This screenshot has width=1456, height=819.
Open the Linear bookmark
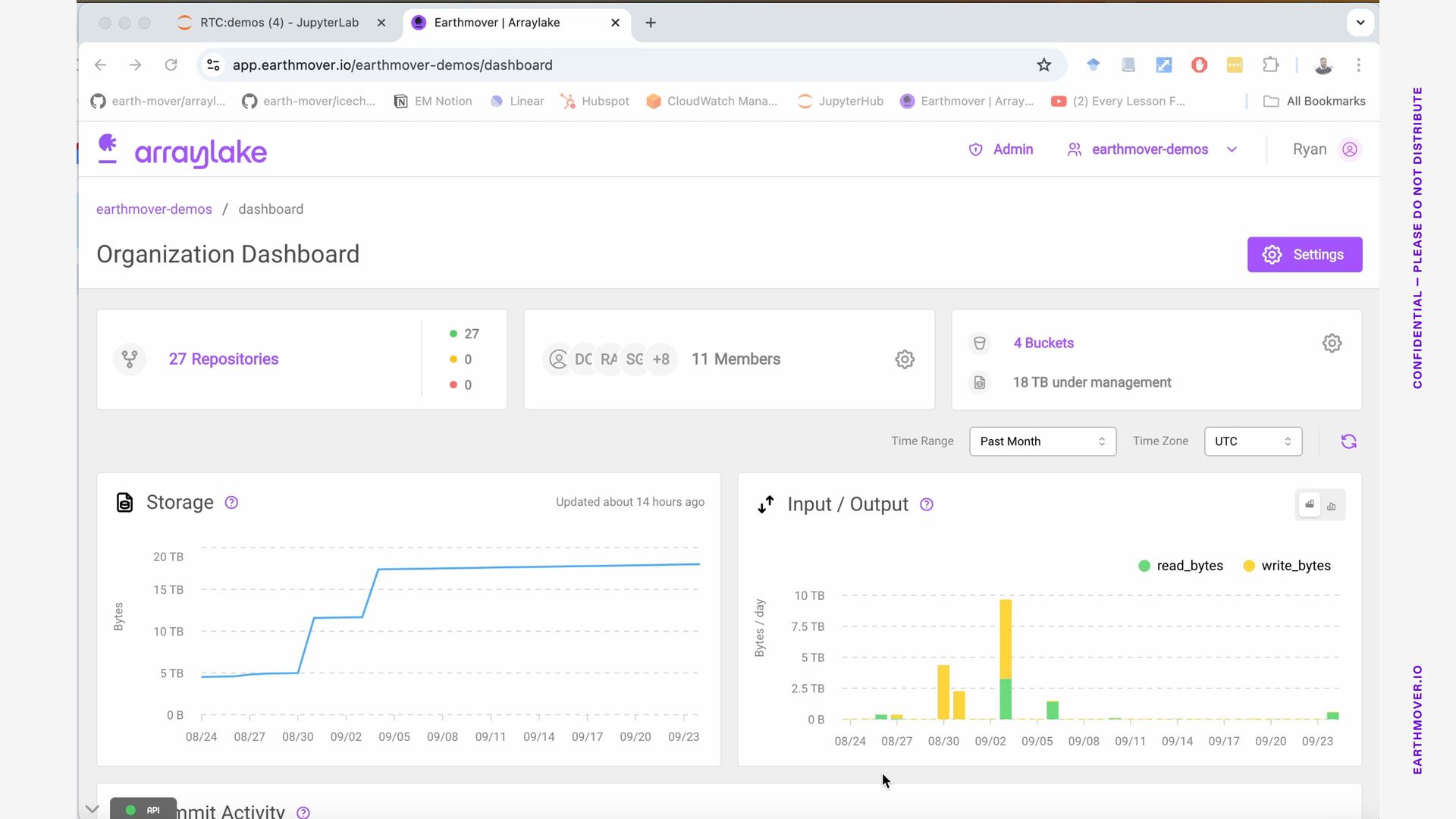click(x=517, y=102)
